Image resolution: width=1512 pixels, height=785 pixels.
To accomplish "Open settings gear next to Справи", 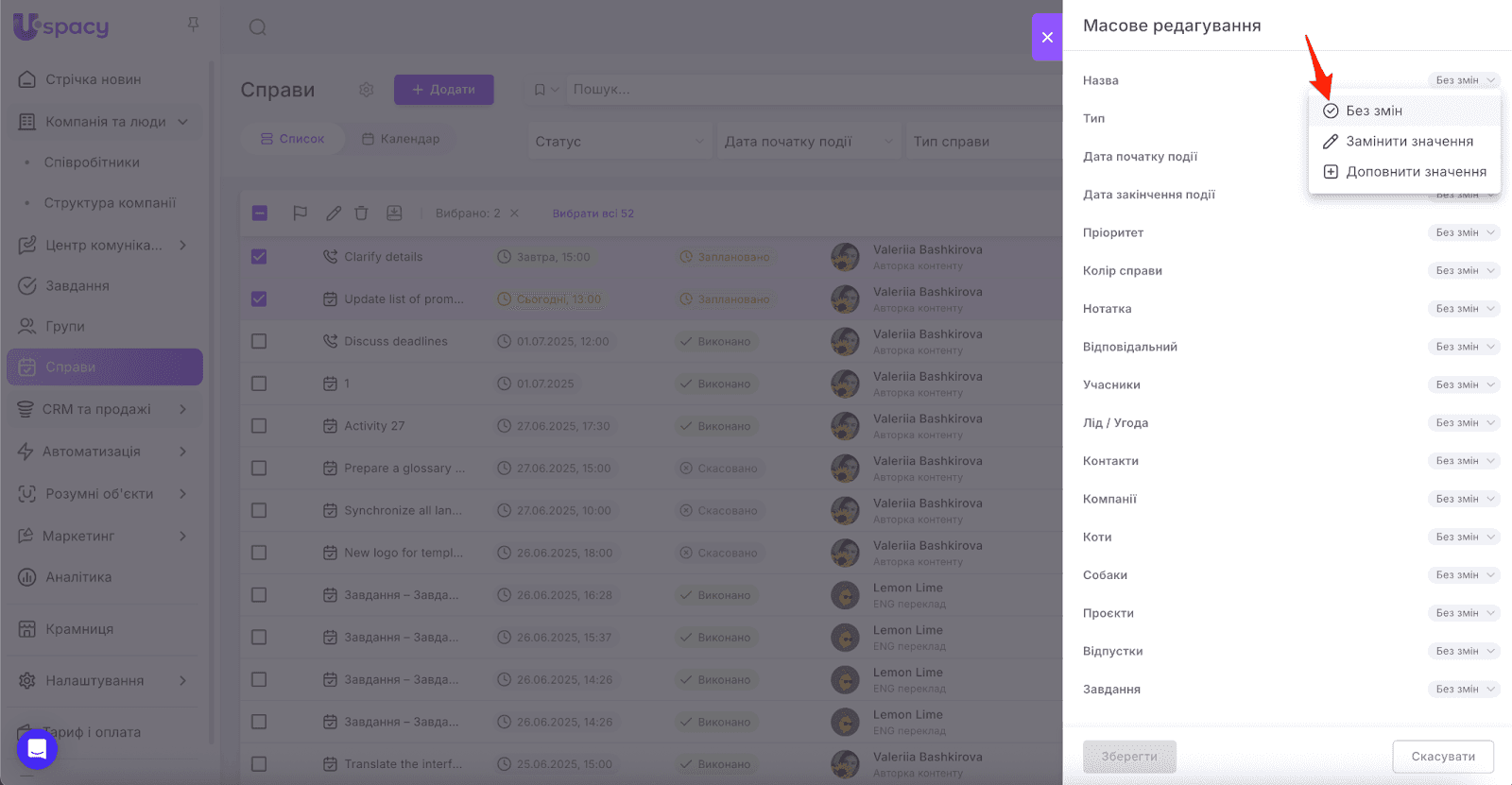I will click(367, 90).
